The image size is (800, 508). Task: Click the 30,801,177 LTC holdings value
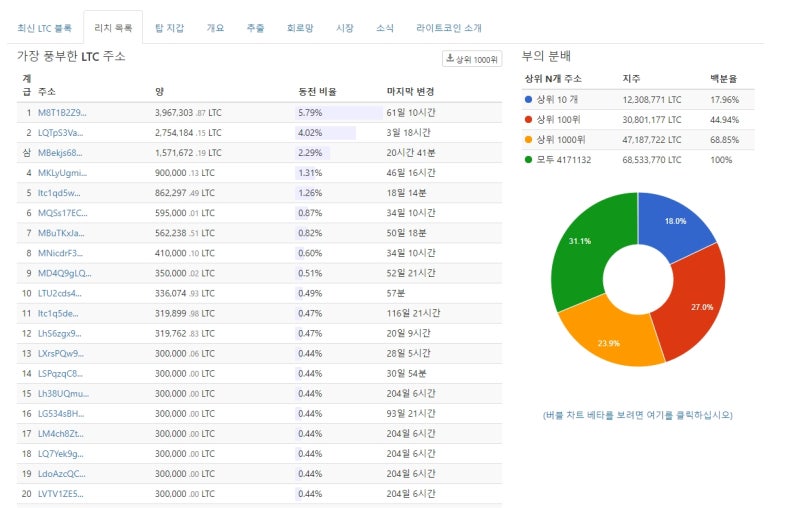pyautogui.click(x=652, y=119)
